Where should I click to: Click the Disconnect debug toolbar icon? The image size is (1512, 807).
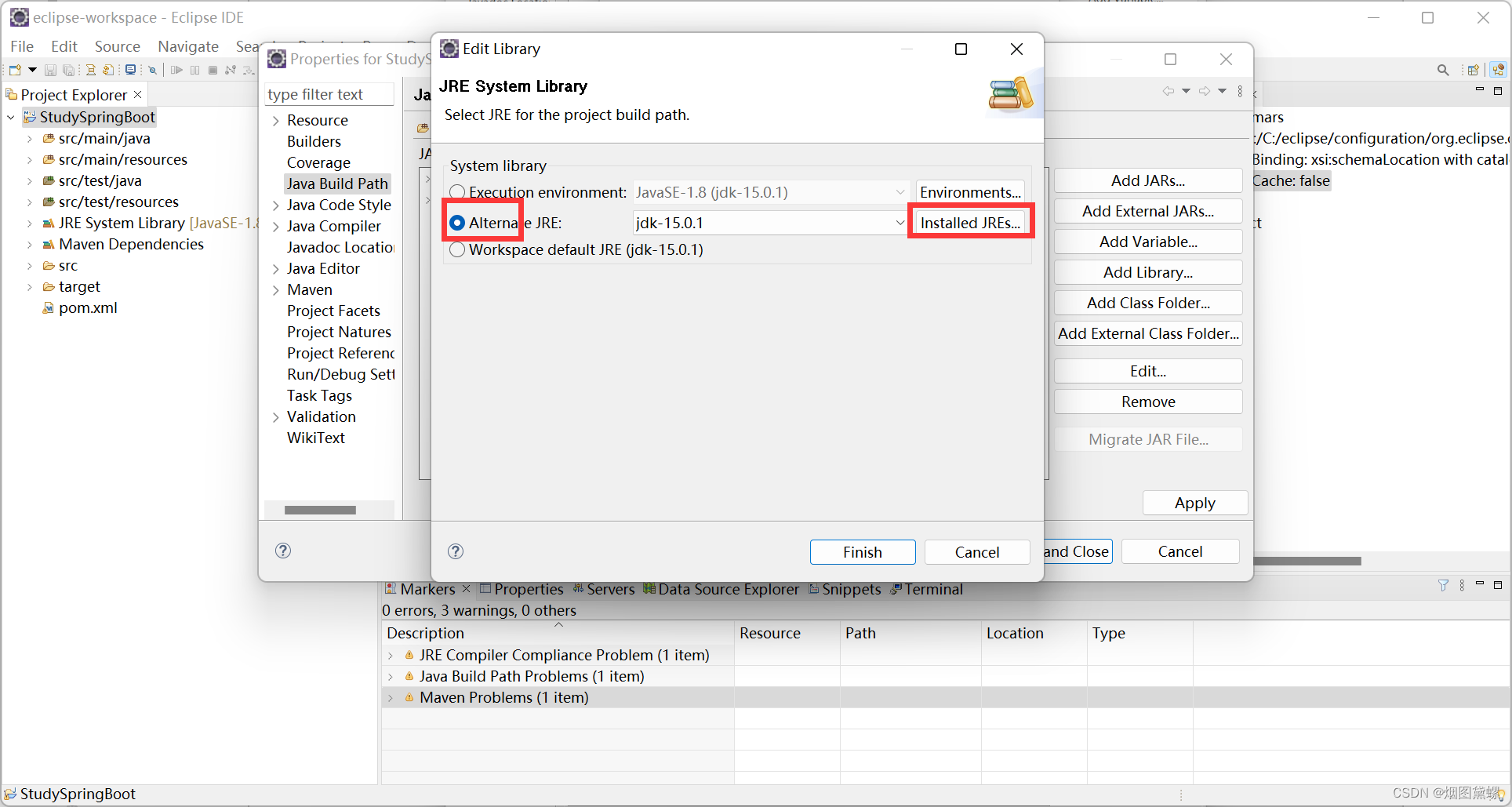231,70
